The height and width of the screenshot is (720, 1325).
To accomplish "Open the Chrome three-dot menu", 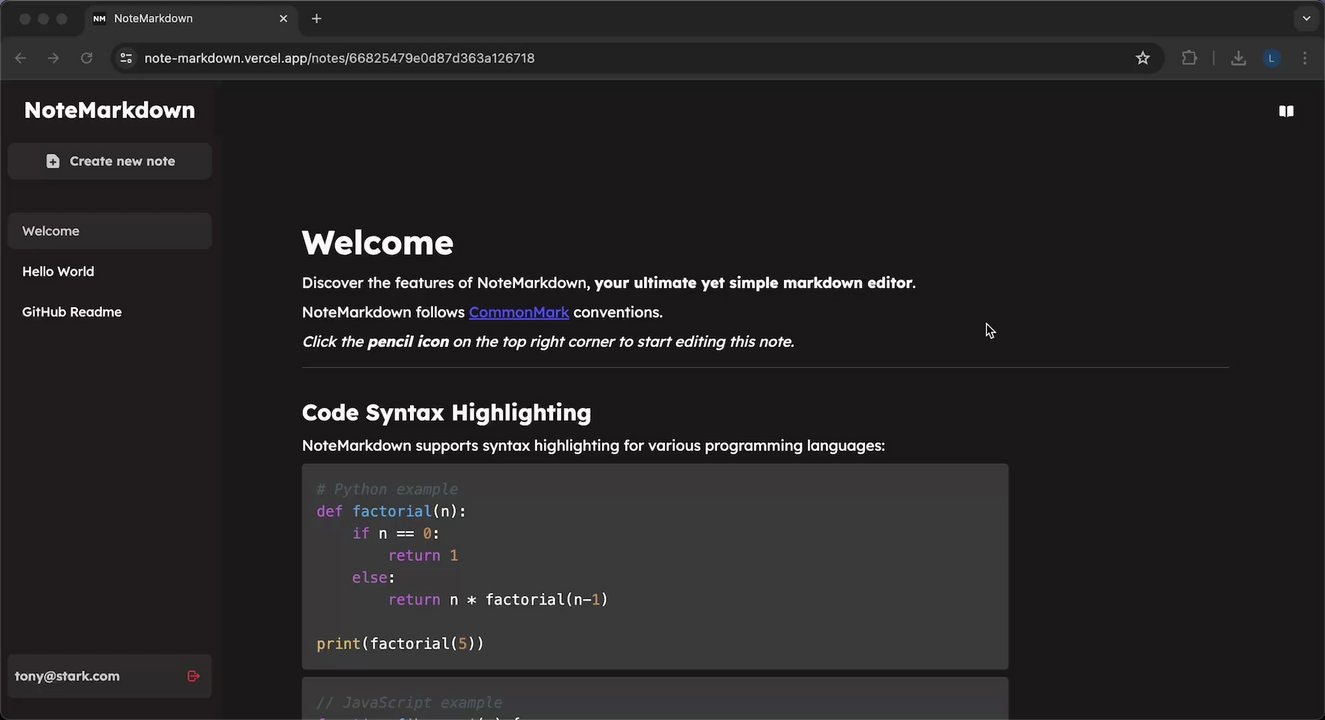I will pos(1305,58).
